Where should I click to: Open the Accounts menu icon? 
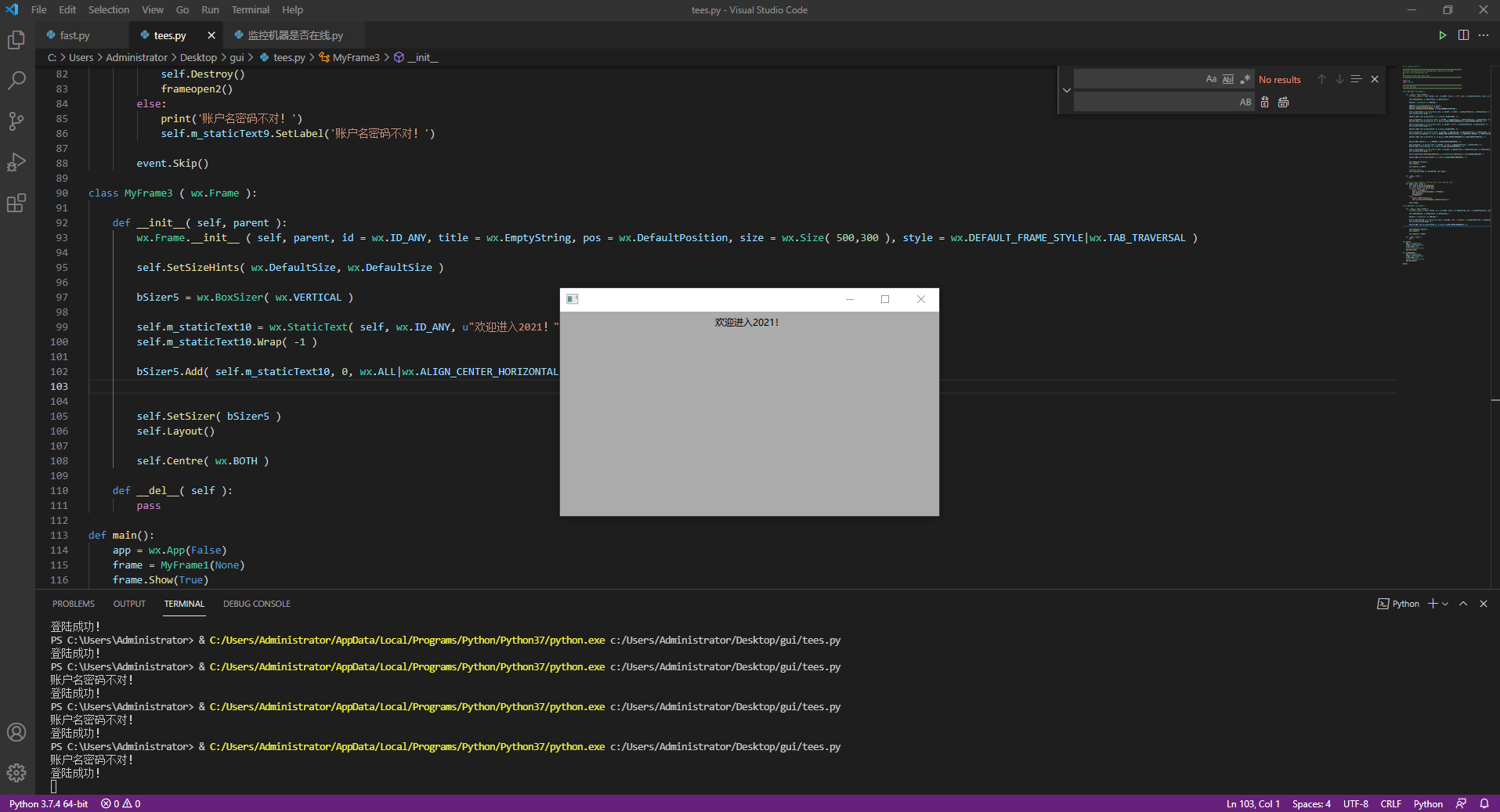tap(16, 732)
